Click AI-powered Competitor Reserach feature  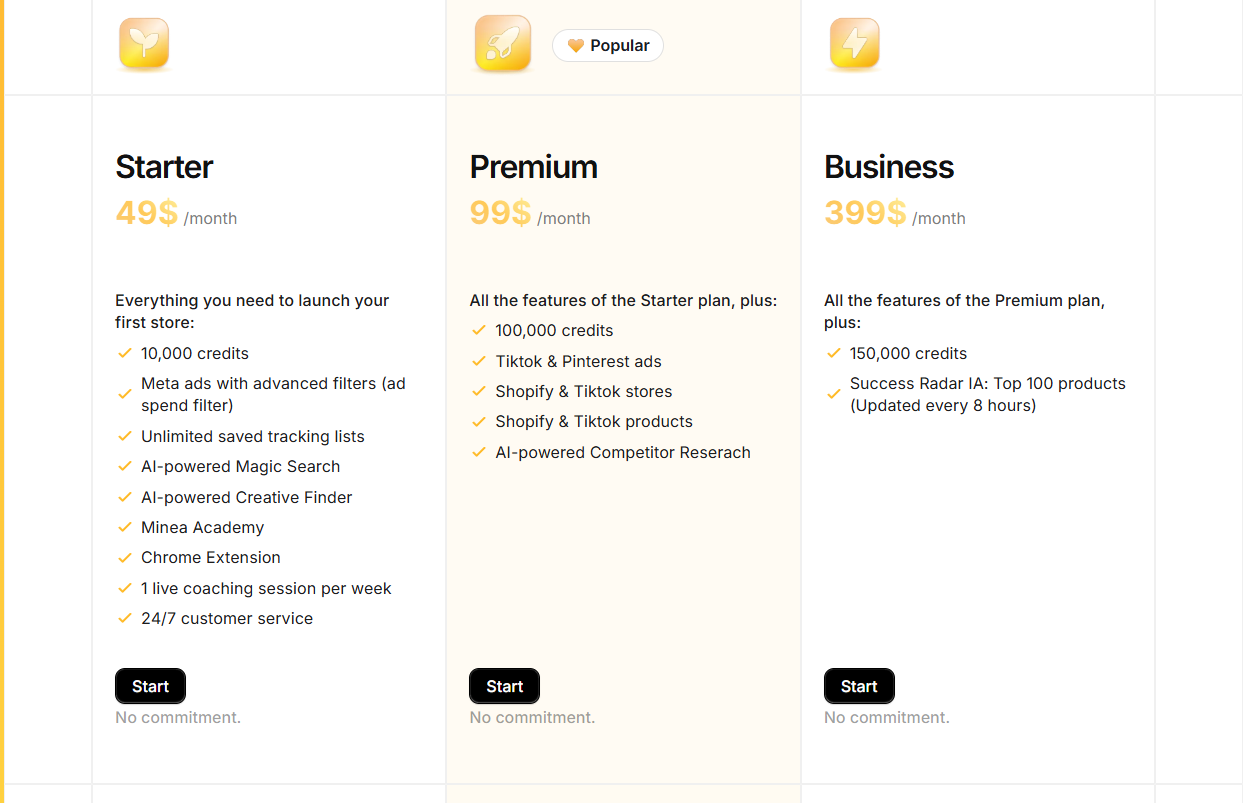pyautogui.click(x=623, y=452)
